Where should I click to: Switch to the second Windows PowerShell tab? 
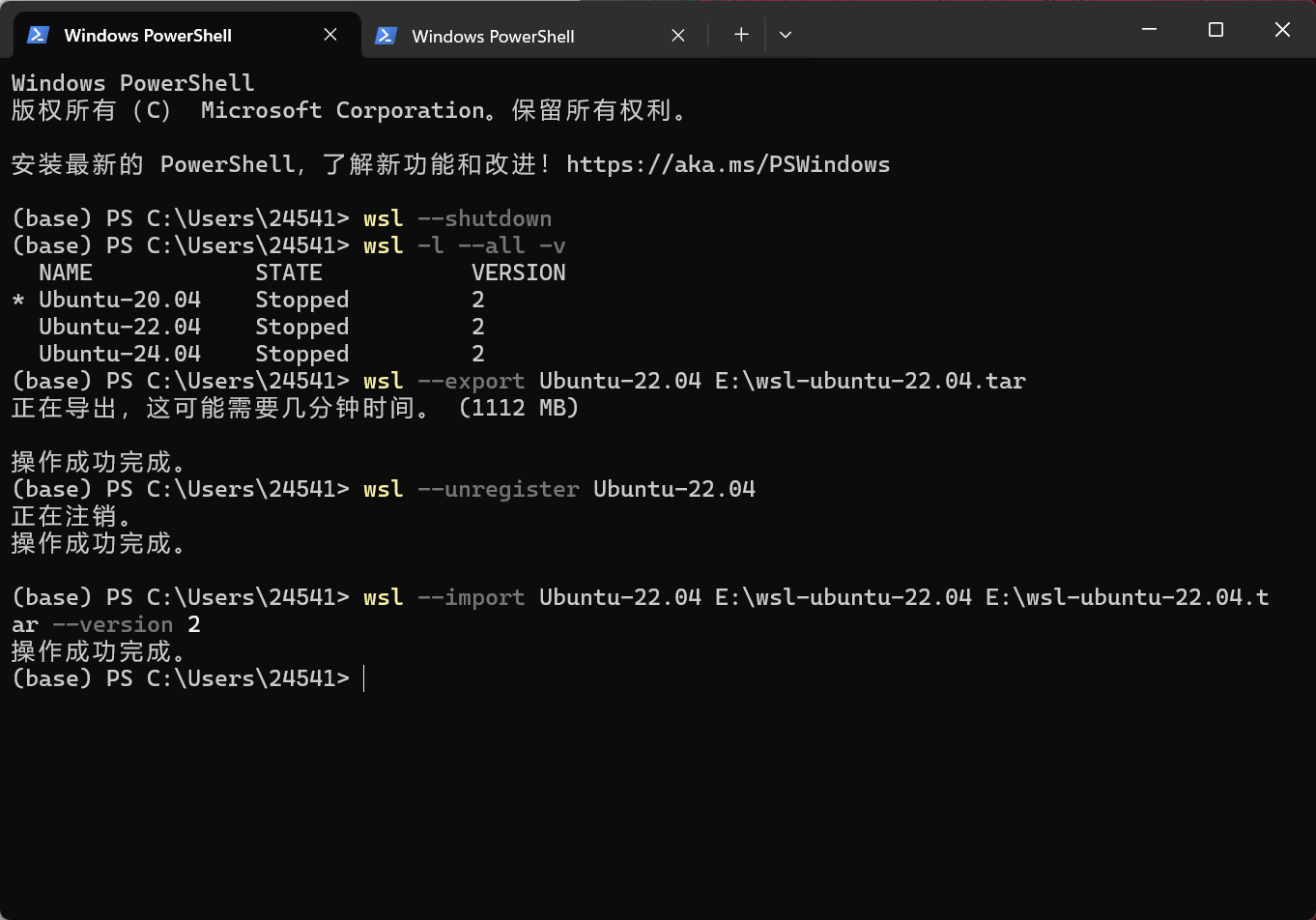pyautogui.click(x=534, y=36)
